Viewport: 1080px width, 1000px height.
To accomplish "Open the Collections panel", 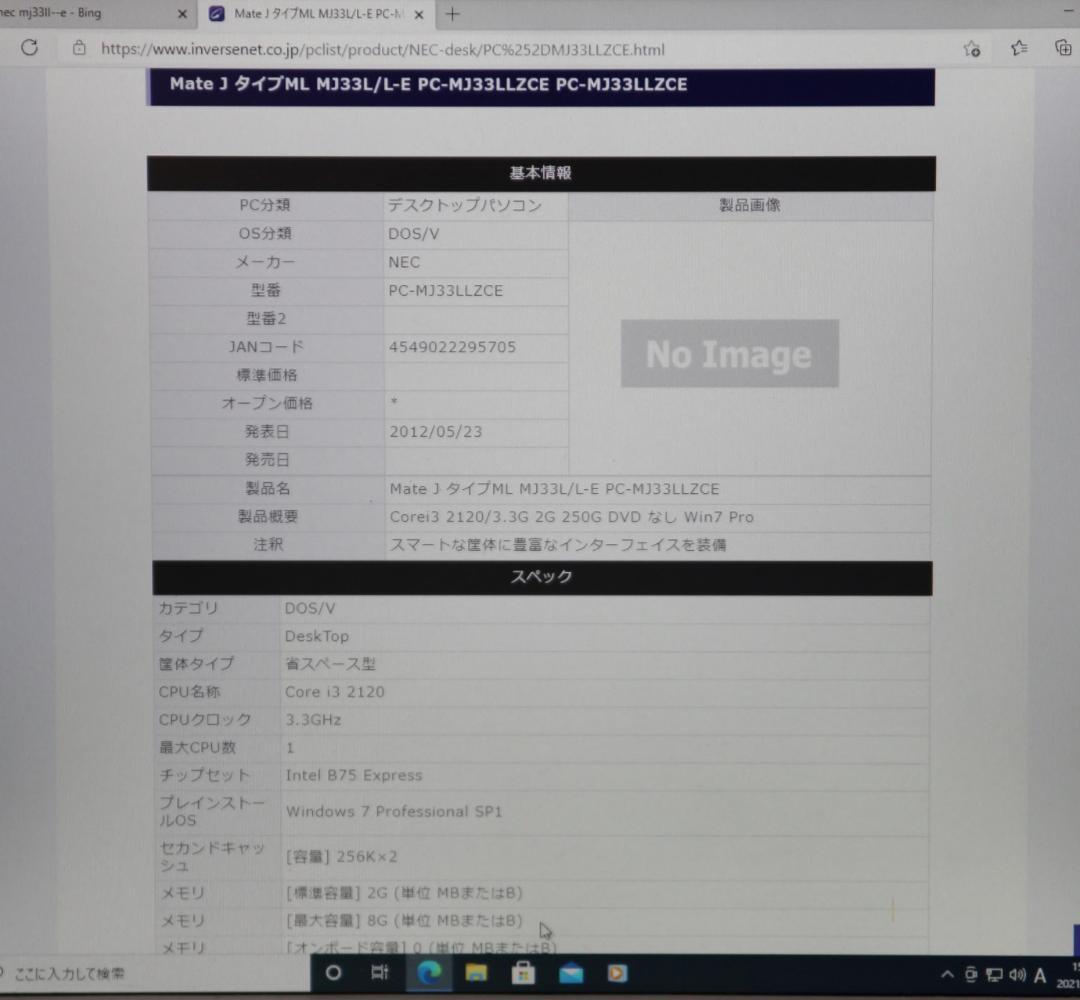I will 1061,48.
